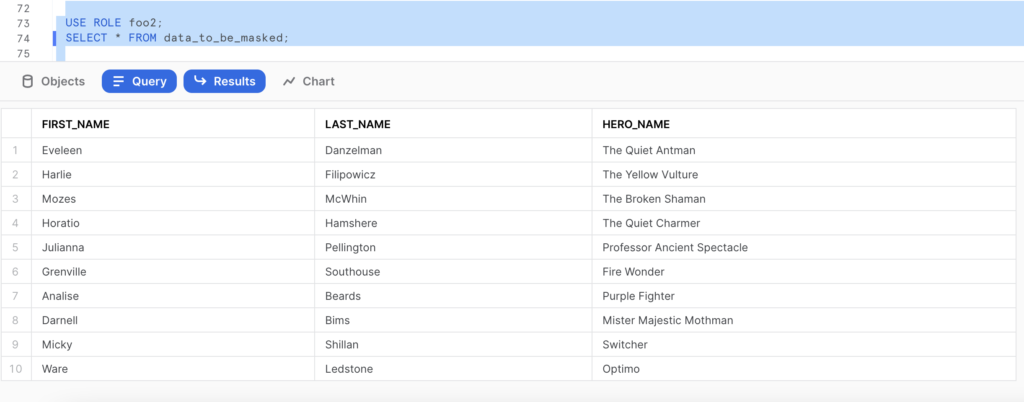
Task: Select the cell 'Micky'
Action: point(173,345)
